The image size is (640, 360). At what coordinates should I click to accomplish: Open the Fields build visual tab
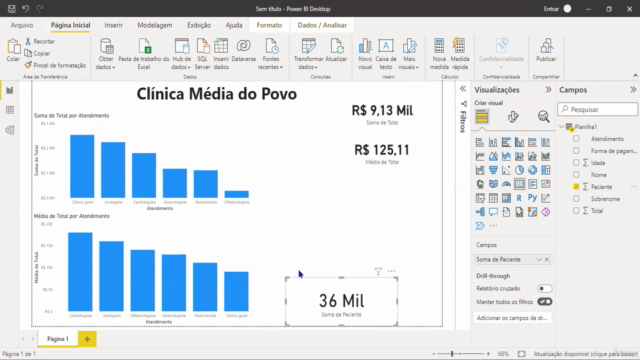(x=482, y=117)
